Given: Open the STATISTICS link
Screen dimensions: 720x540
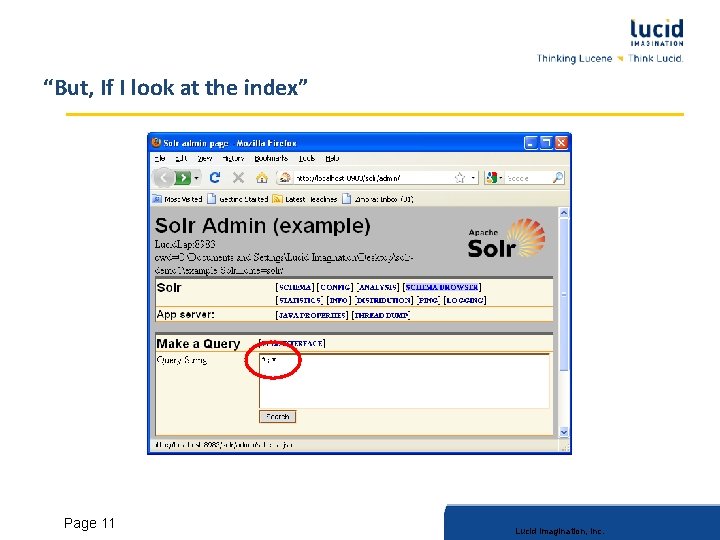Looking at the screenshot, I should (x=299, y=300).
